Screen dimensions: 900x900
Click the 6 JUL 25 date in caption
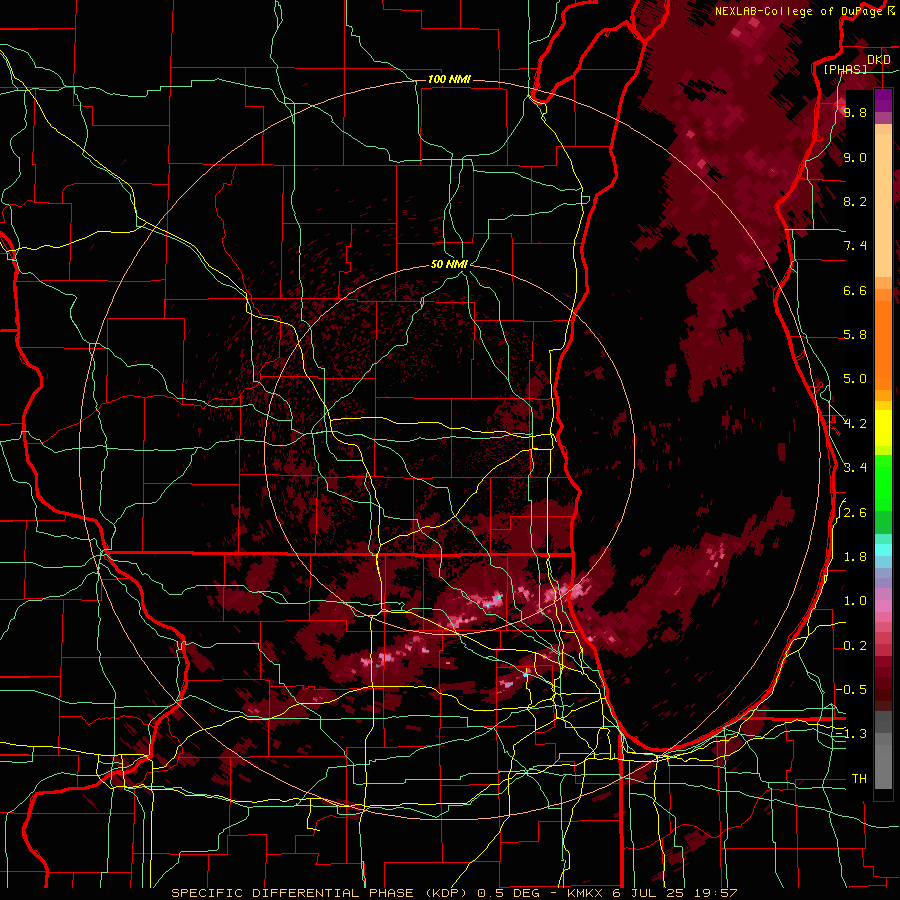pyautogui.click(x=647, y=893)
